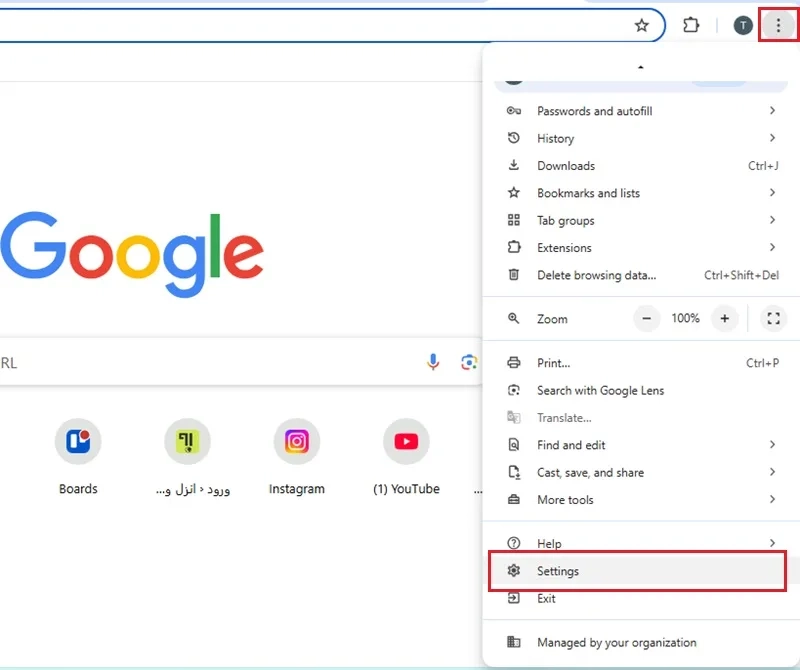Expand the Passwords and autofill submenu
The width and height of the screenshot is (800, 670).
point(594,111)
